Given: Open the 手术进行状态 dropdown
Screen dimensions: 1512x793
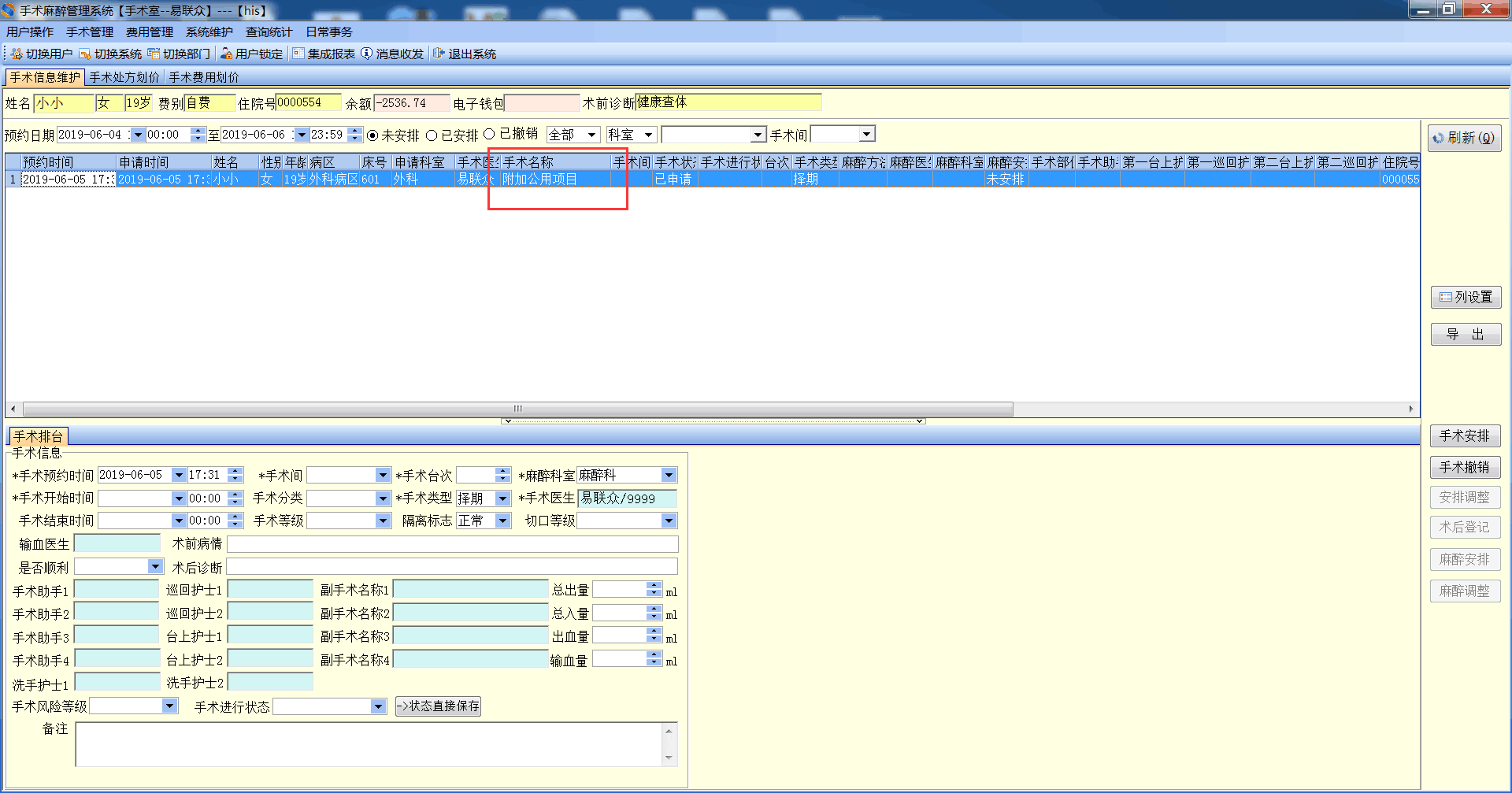Looking at the screenshot, I should tap(378, 706).
